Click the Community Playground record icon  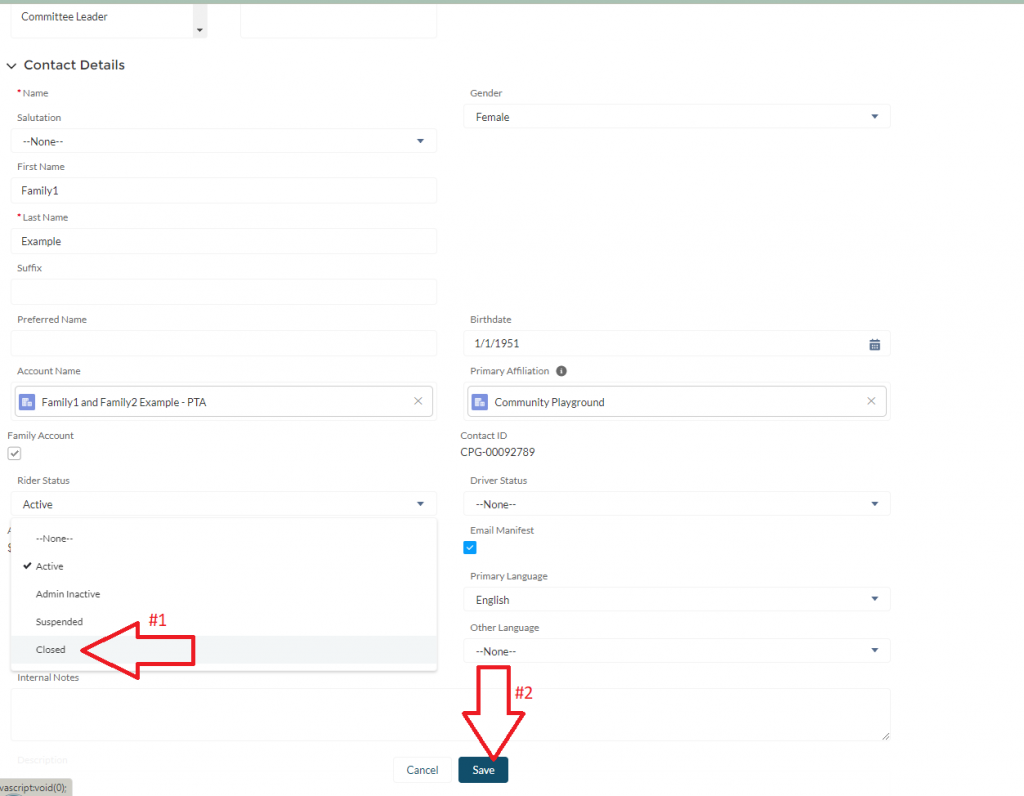pyautogui.click(x=481, y=402)
